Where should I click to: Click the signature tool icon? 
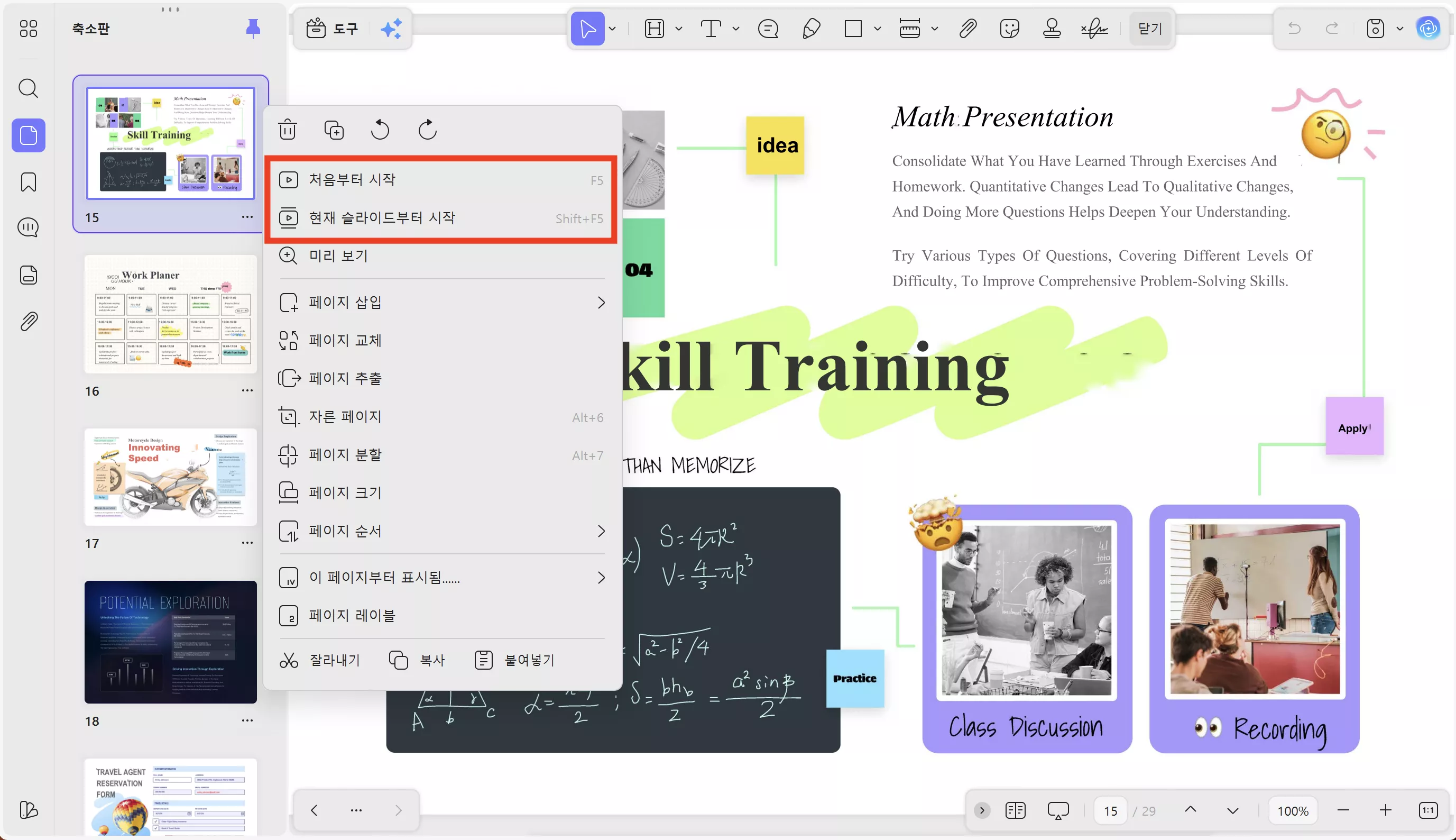[x=1093, y=28]
